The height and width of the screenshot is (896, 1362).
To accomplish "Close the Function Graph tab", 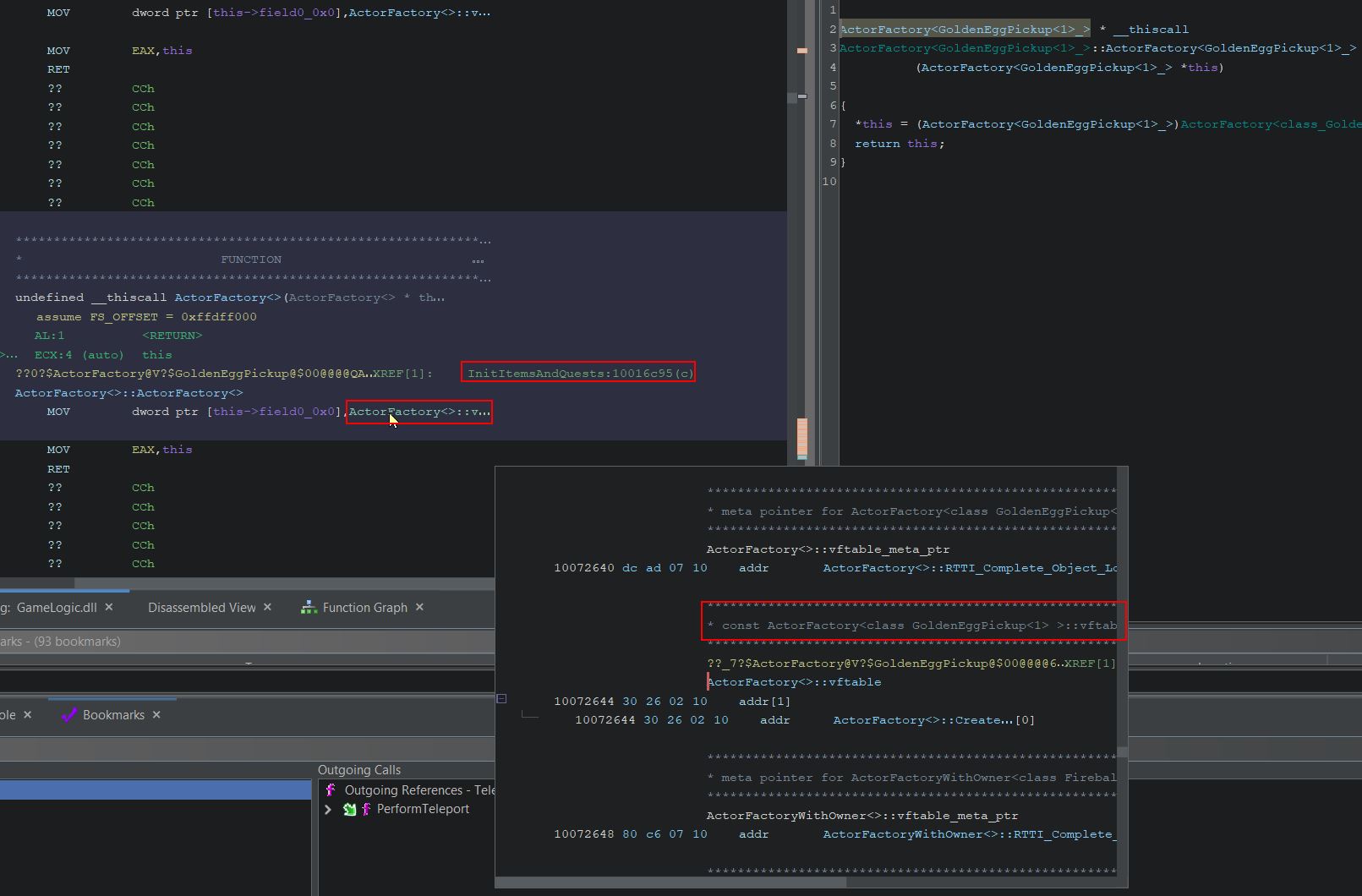I will pos(419,607).
